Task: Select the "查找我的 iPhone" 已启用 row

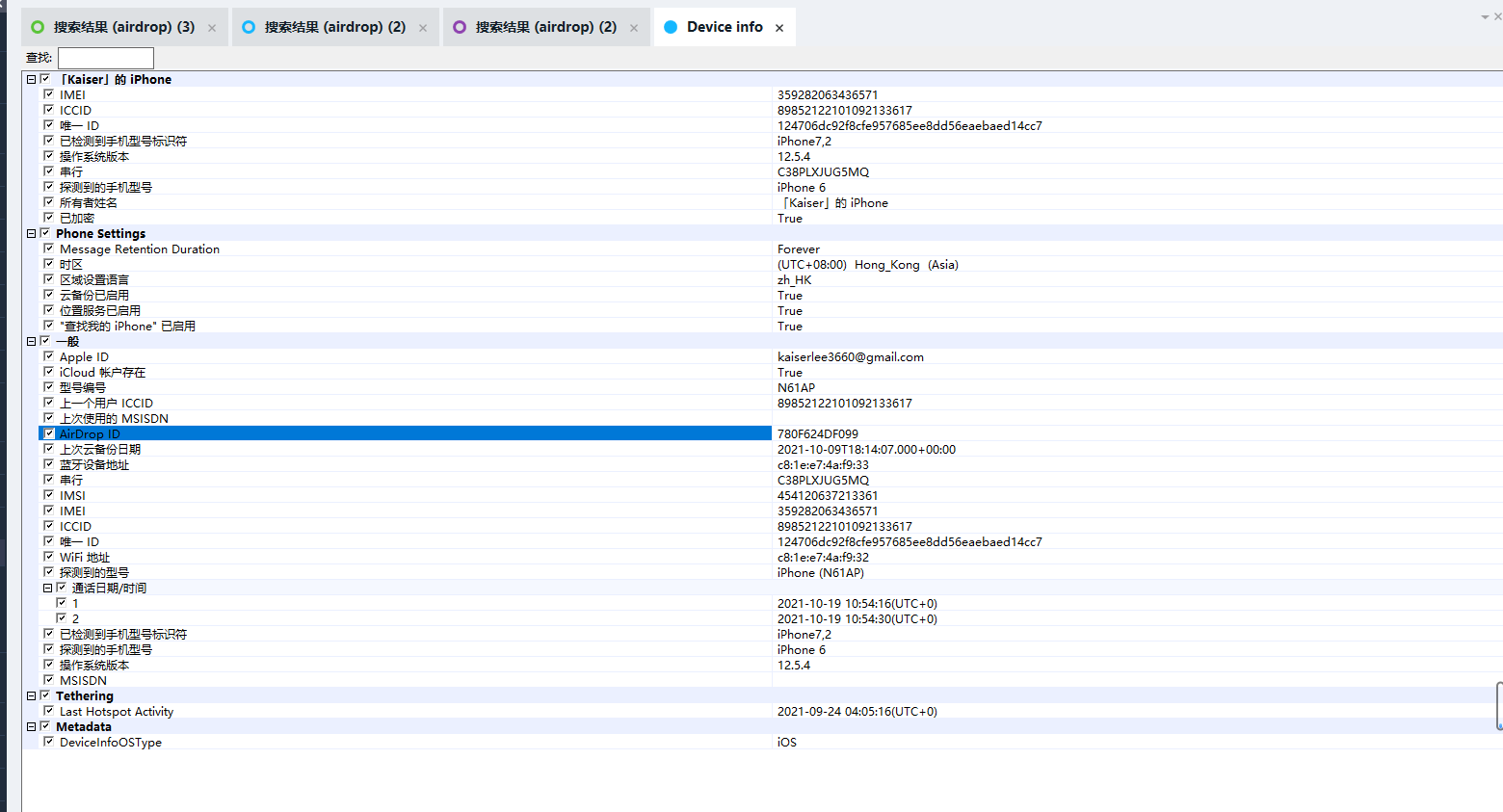Action: [771, 326]
